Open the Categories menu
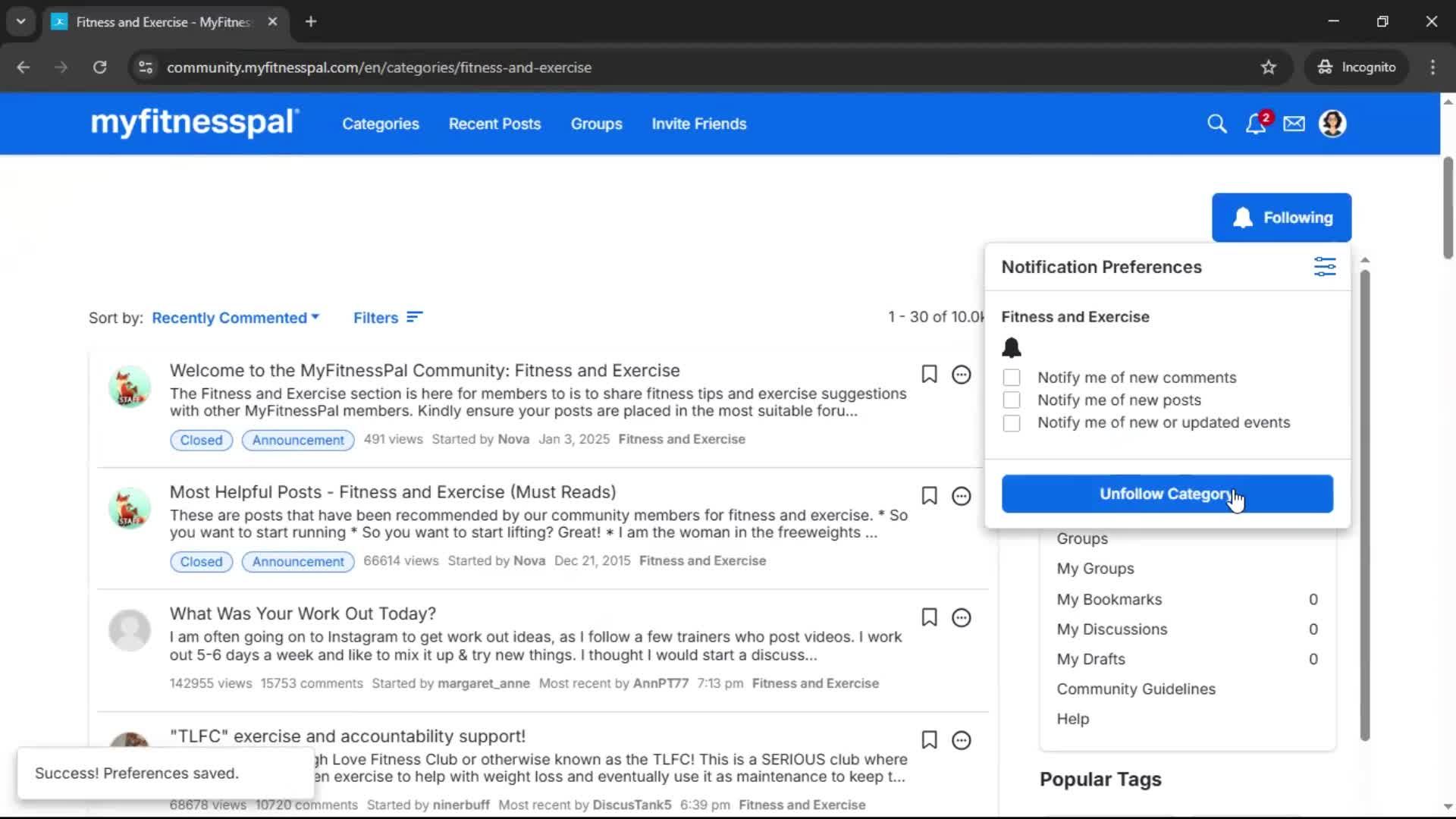The image size is (1456, 819). 380,124
